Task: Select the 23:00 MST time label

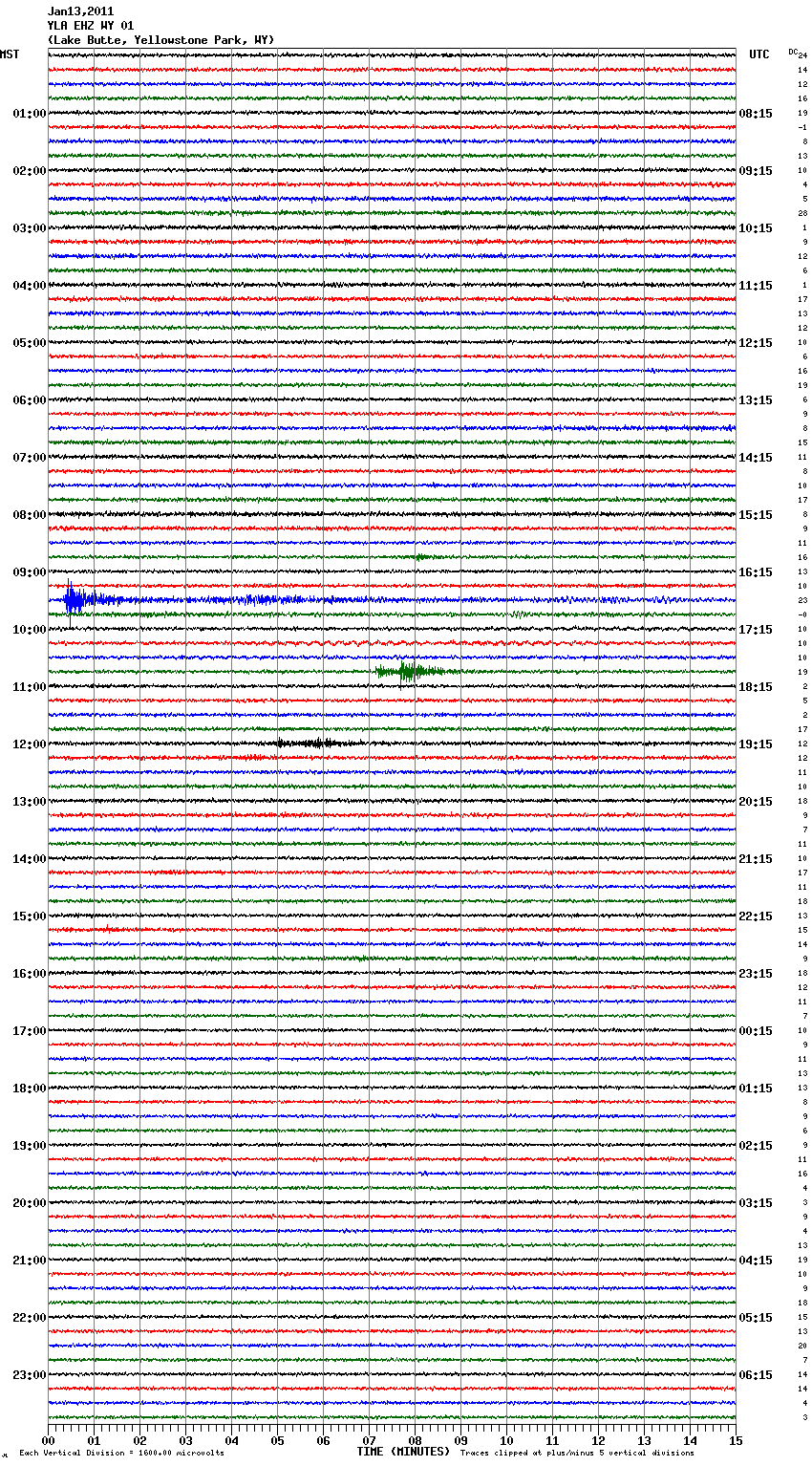Action: coord(30,1375)
